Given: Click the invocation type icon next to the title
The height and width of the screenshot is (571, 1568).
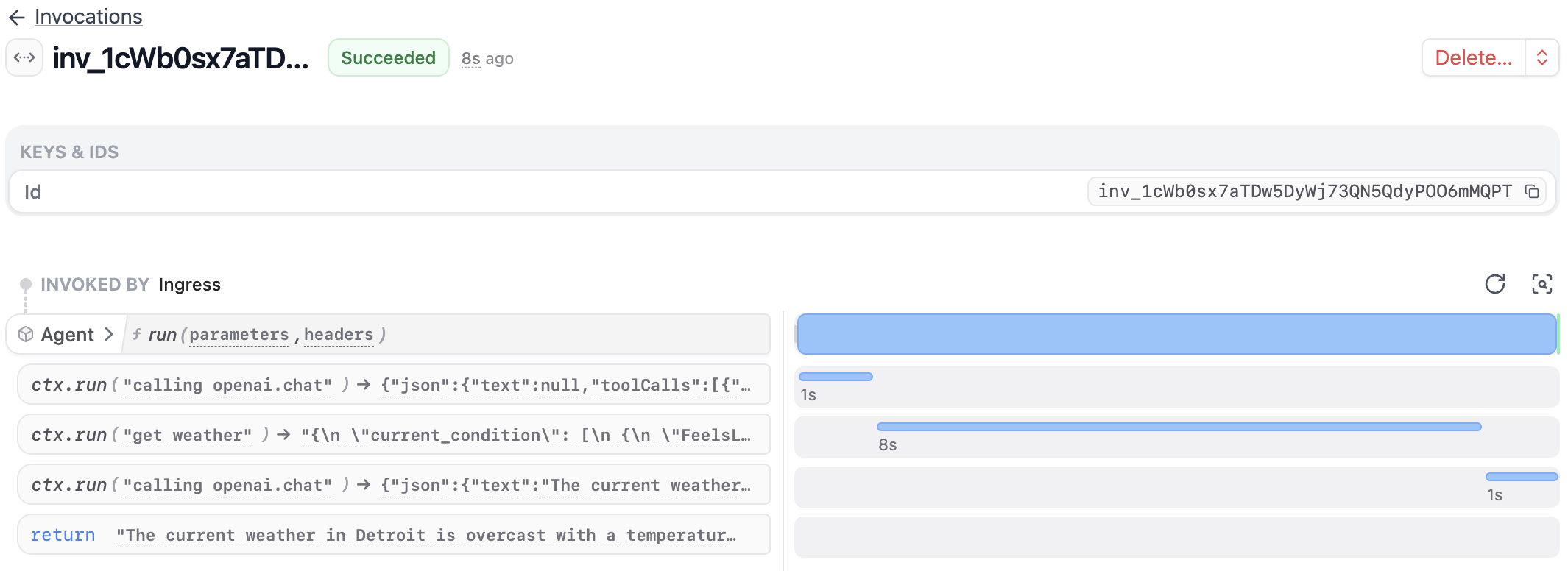Looking at the screenshot, I should [x=24, y=57].
